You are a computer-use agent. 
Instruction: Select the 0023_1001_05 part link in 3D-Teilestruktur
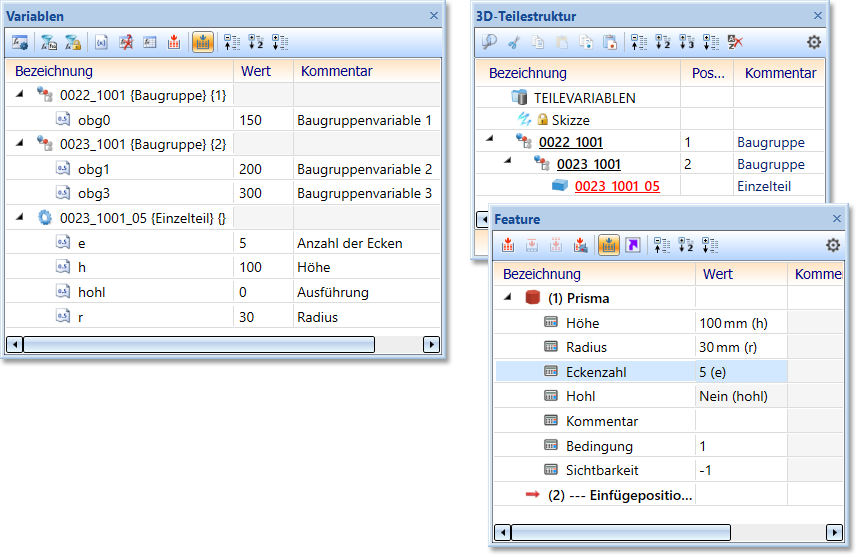(617, 186)
